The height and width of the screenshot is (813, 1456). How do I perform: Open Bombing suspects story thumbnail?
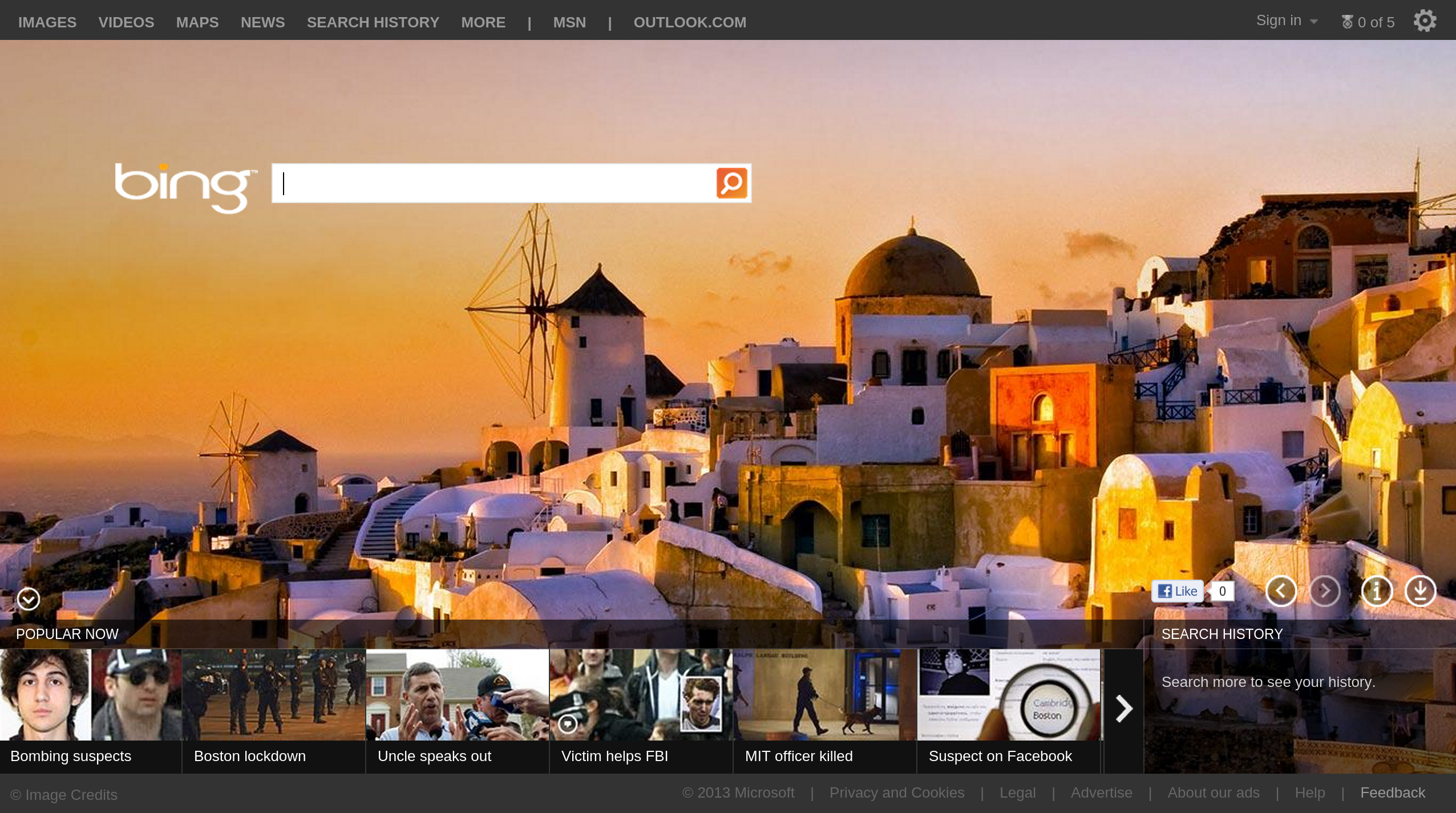[91, 694]
